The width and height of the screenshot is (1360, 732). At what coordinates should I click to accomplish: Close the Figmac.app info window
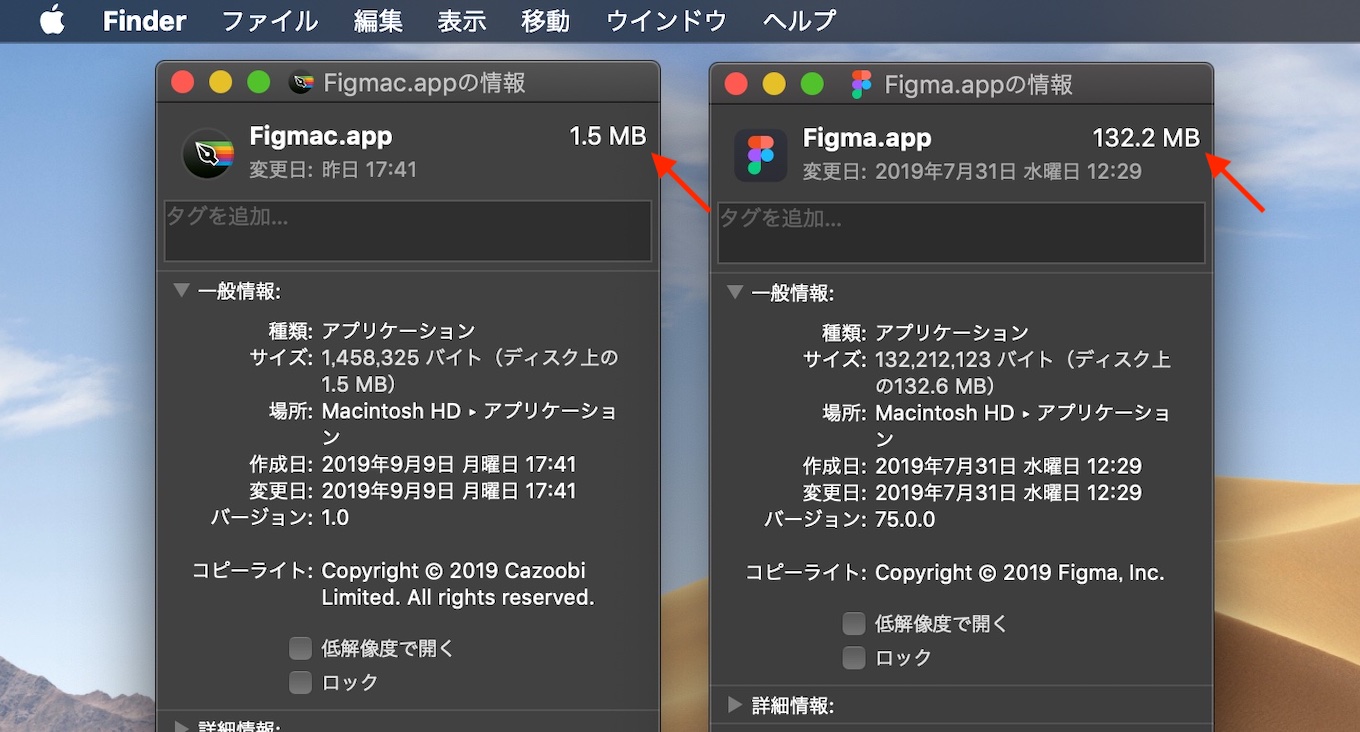pos(182,83)
